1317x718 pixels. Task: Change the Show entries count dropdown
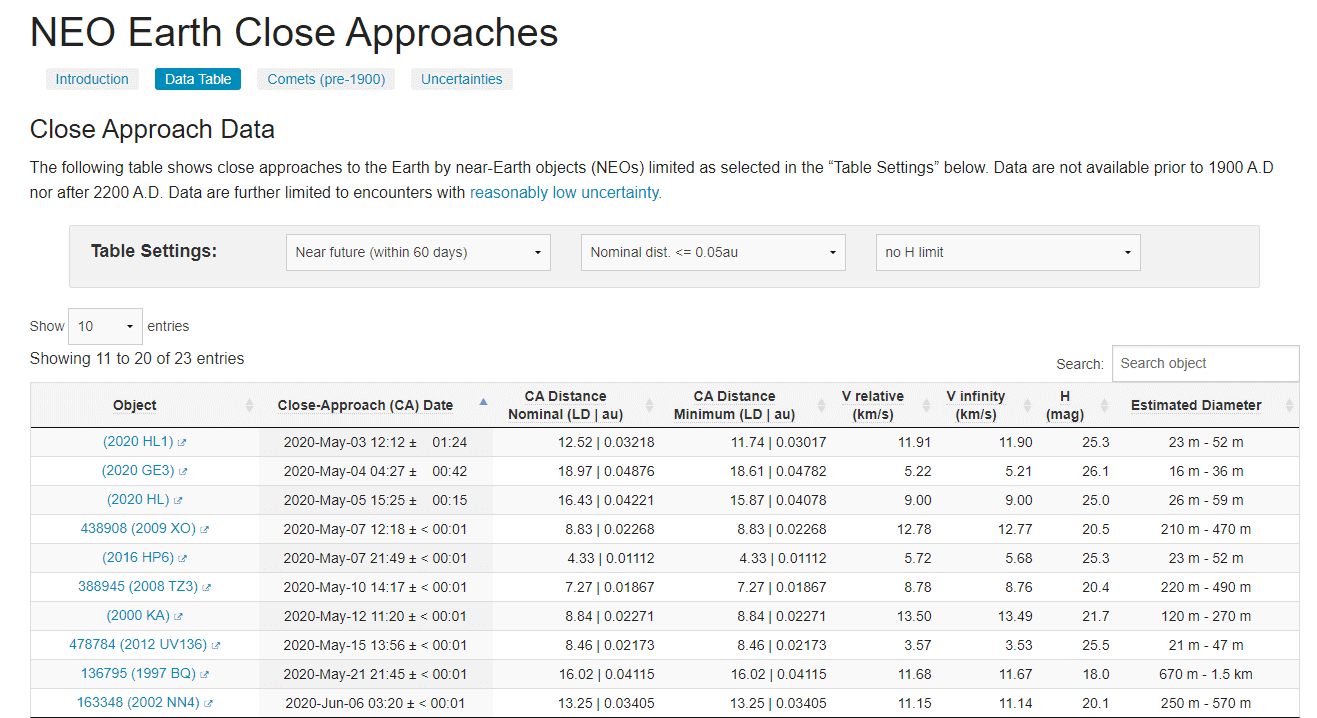point(105,326)
